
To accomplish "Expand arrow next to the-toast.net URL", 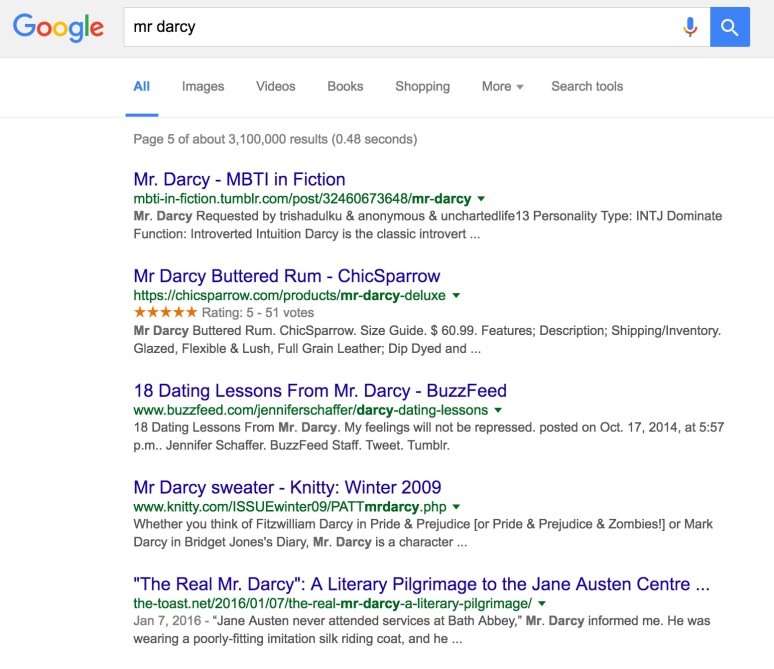I will [x=542, y=603].
